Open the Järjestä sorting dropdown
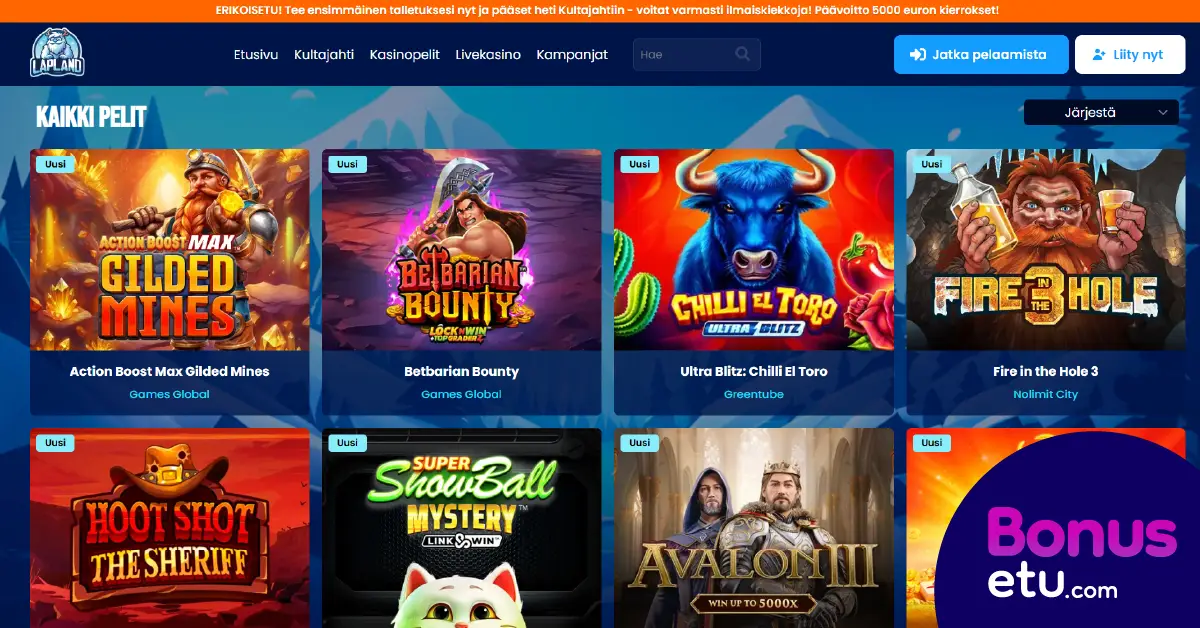 coord(1101,113)
